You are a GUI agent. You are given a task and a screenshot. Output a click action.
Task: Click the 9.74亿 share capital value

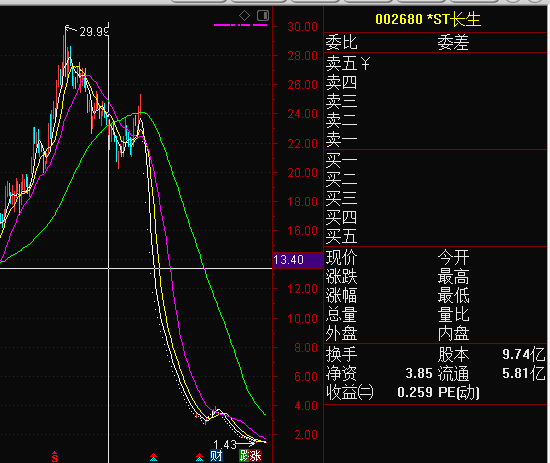point(524,355)
